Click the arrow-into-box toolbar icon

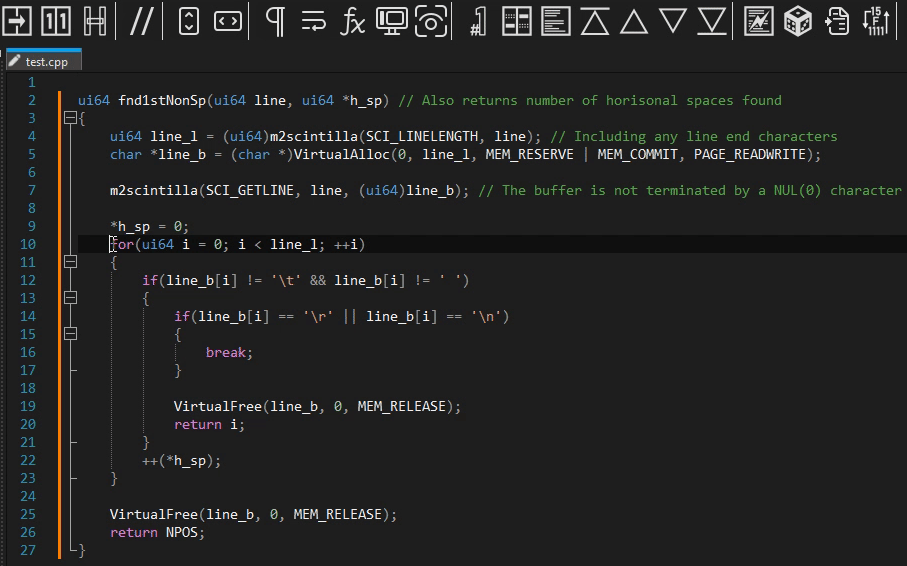(17, 21)
